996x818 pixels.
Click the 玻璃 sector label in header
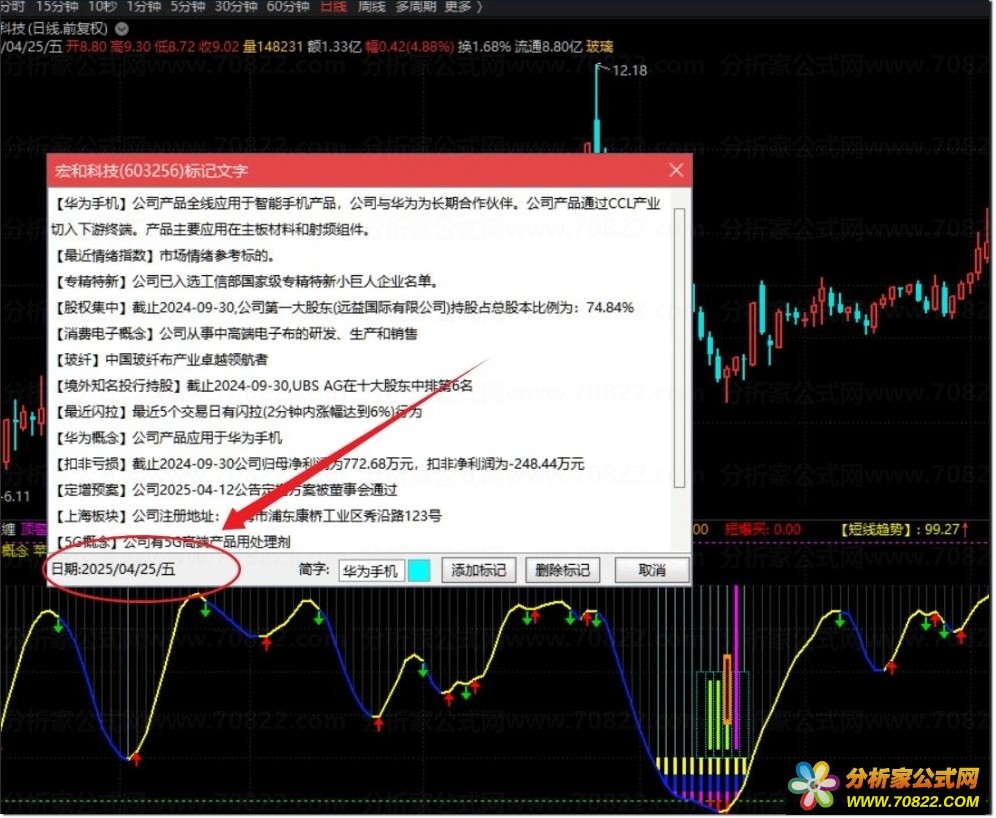(600, 46)
